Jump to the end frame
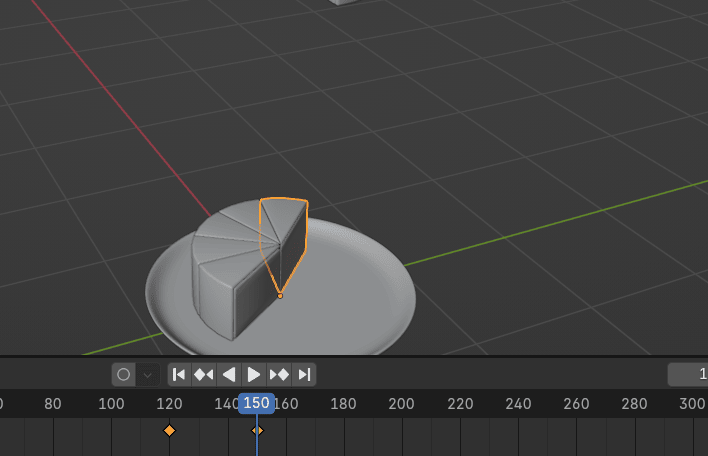708x456 pixels. (x=305, y=374)
